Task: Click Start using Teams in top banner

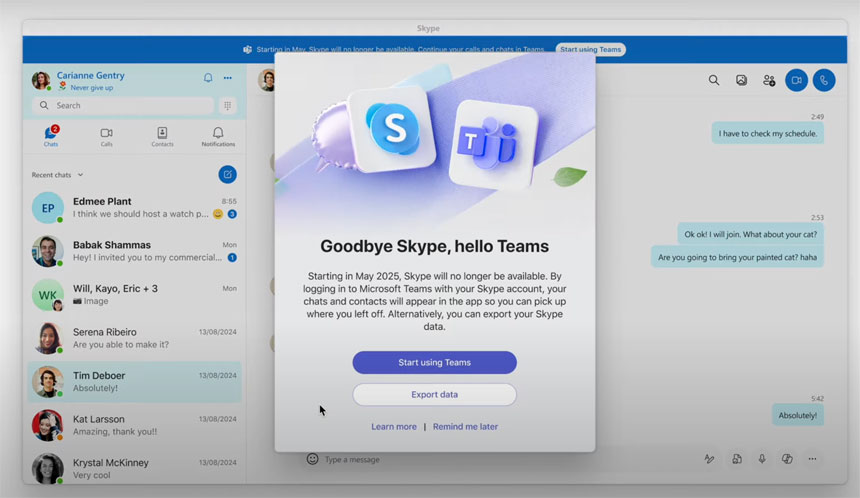Action: pos(590,49)
